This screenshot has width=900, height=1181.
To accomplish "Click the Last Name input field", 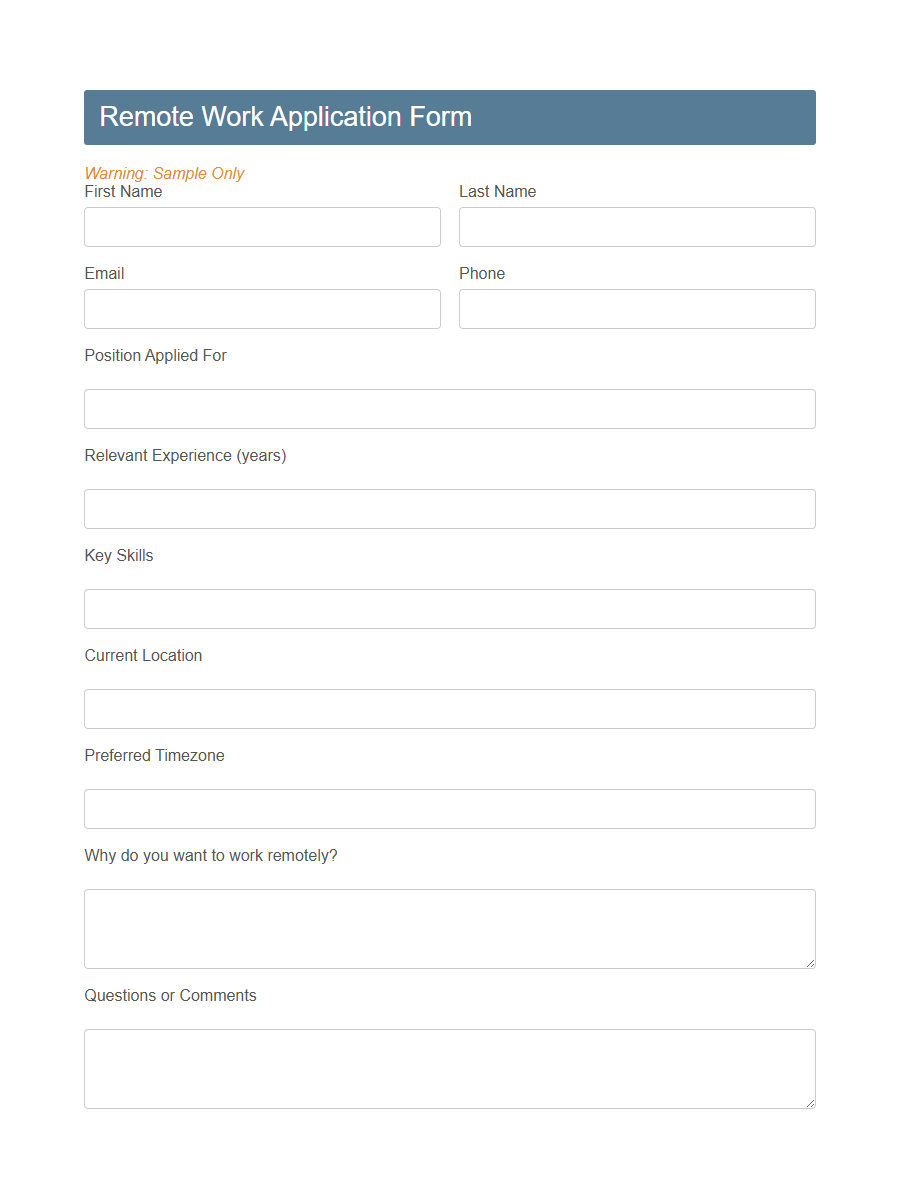I will [x=637, y=227].
